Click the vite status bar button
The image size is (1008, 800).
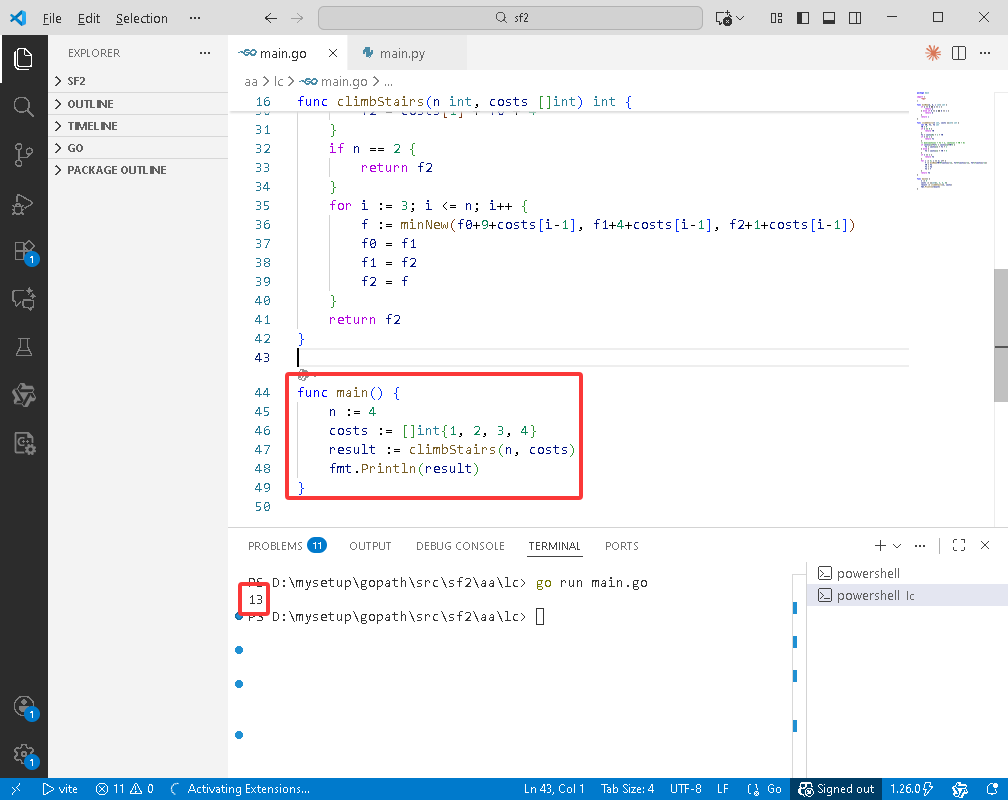tap(60, 789)
